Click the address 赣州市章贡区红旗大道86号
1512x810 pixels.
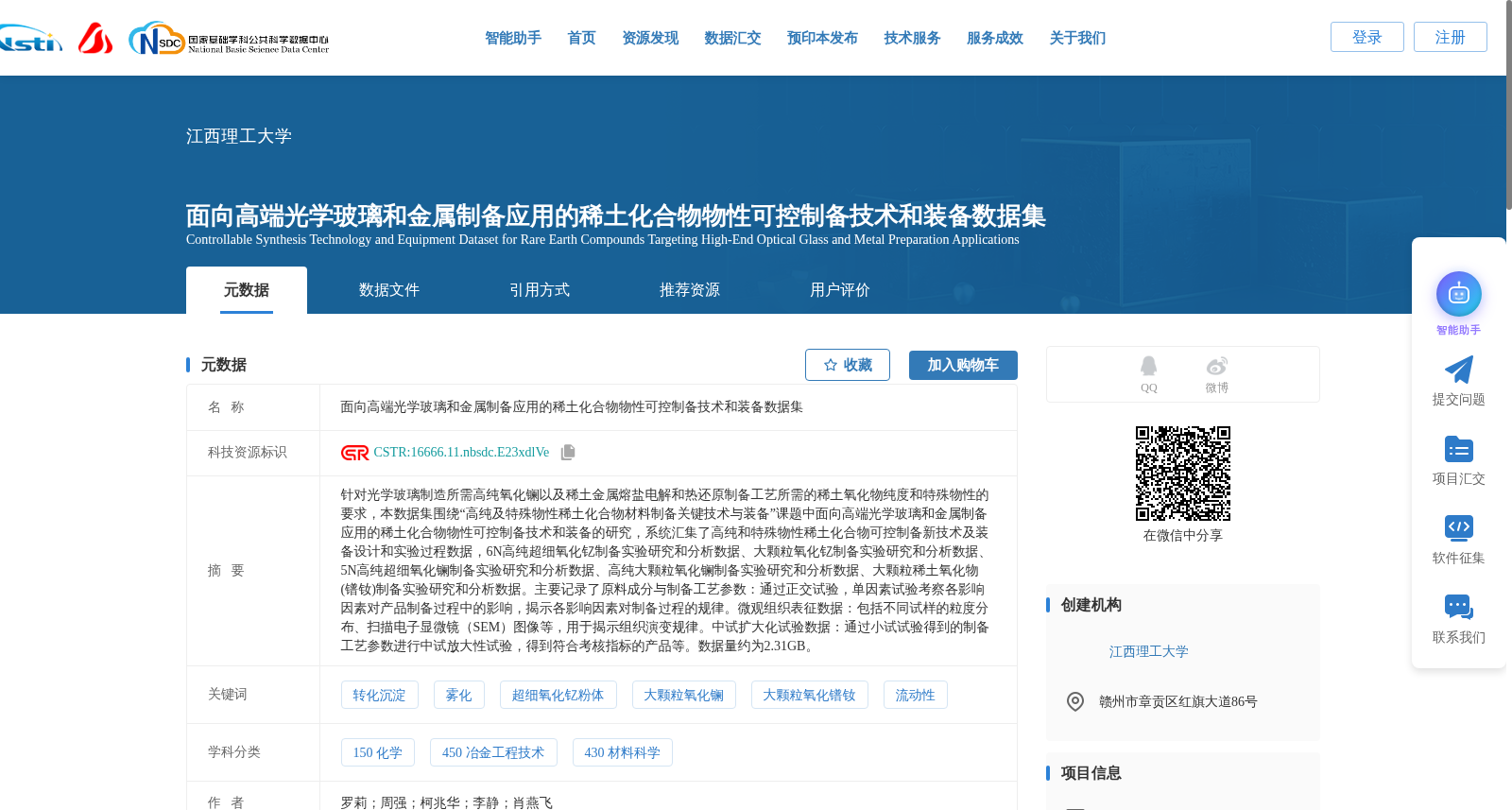click(1178, 701)
